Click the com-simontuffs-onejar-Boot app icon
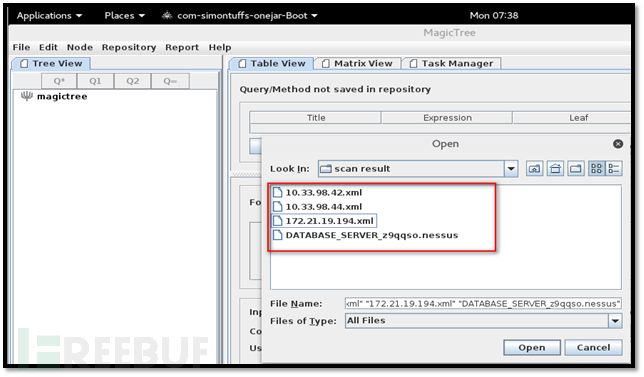The image size is (644, 377). (x=167, y=16)
